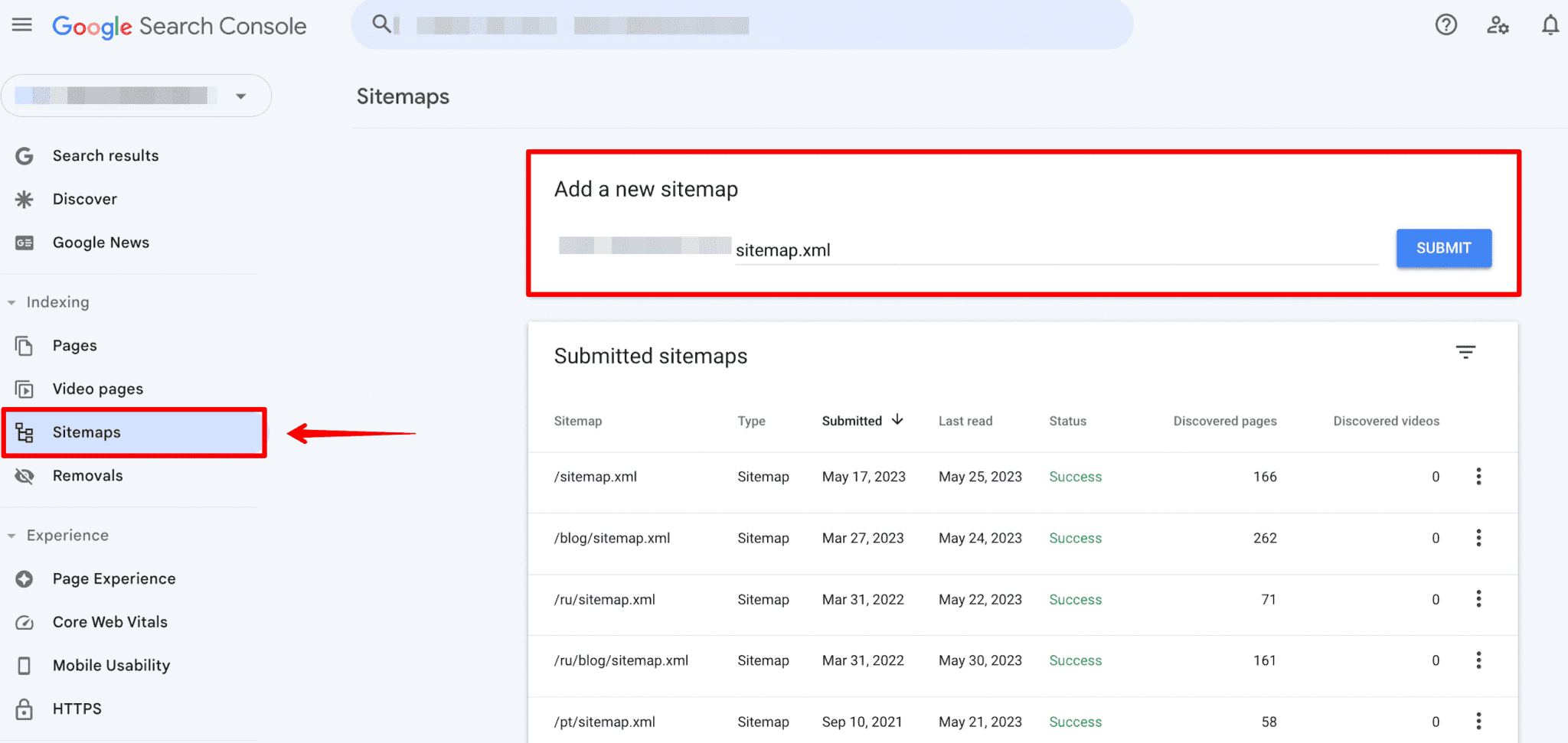Focus the sitemap URL input field
The height and width of the screenshot is (743, 1568).
[x=1057, y=250]
